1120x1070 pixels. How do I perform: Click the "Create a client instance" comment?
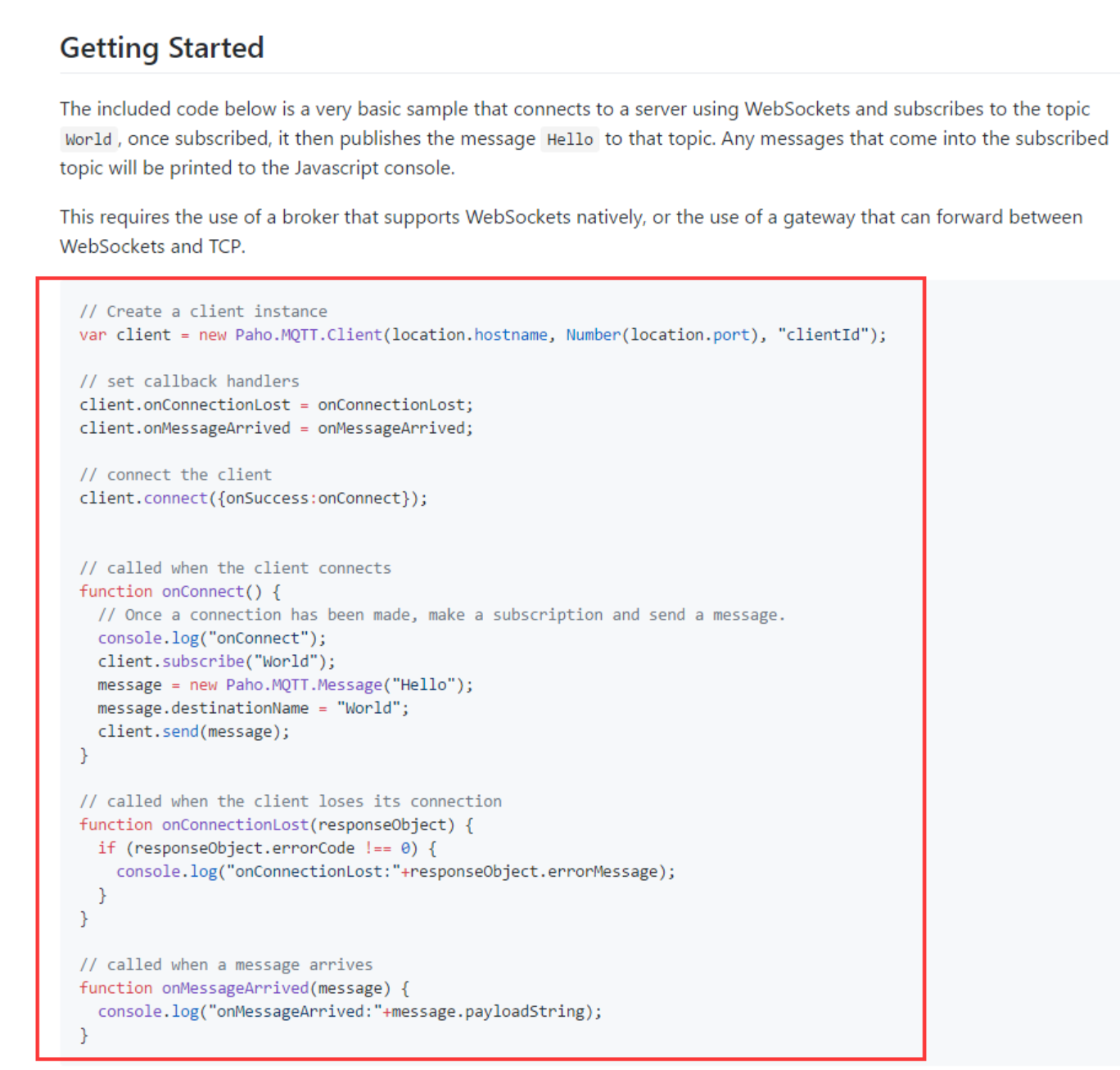click(203, 311)
